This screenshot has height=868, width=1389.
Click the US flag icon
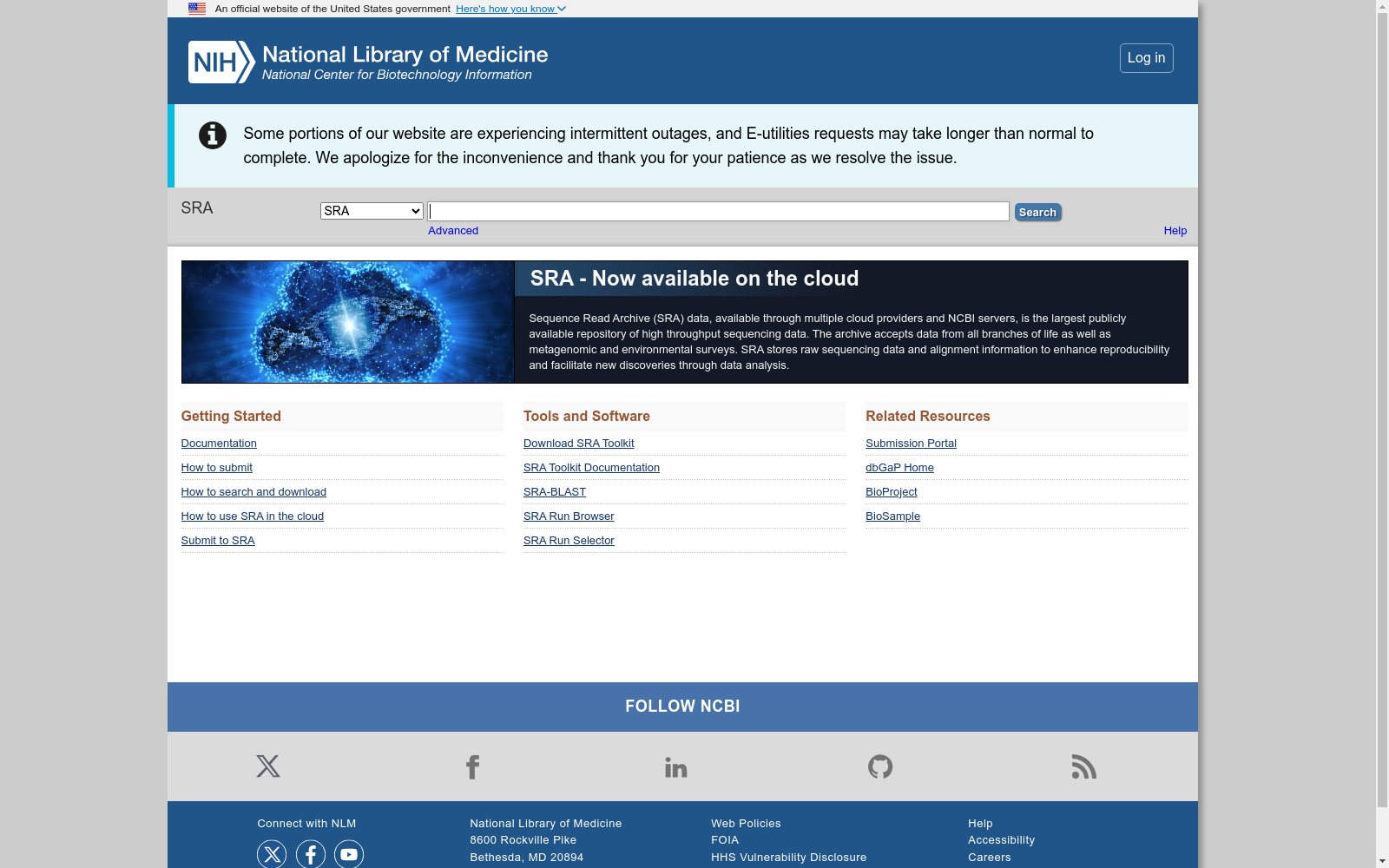click(x=197, y=9)
